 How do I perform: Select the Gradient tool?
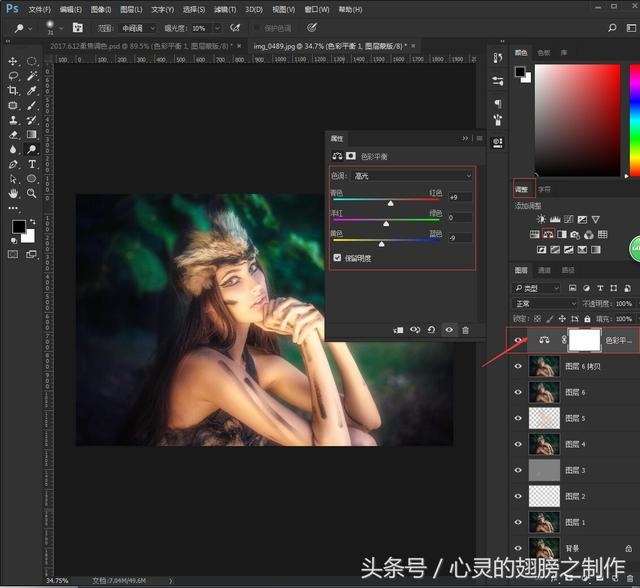pos(31,135)
